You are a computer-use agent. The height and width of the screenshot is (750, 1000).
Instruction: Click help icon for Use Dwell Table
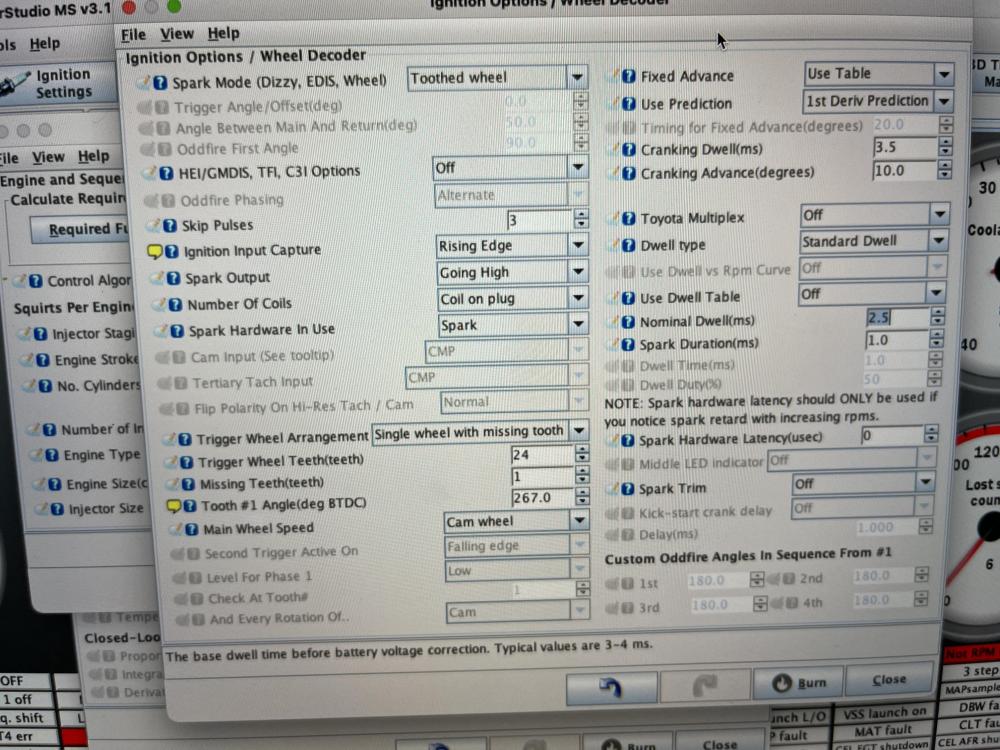(x=628, y=298)
